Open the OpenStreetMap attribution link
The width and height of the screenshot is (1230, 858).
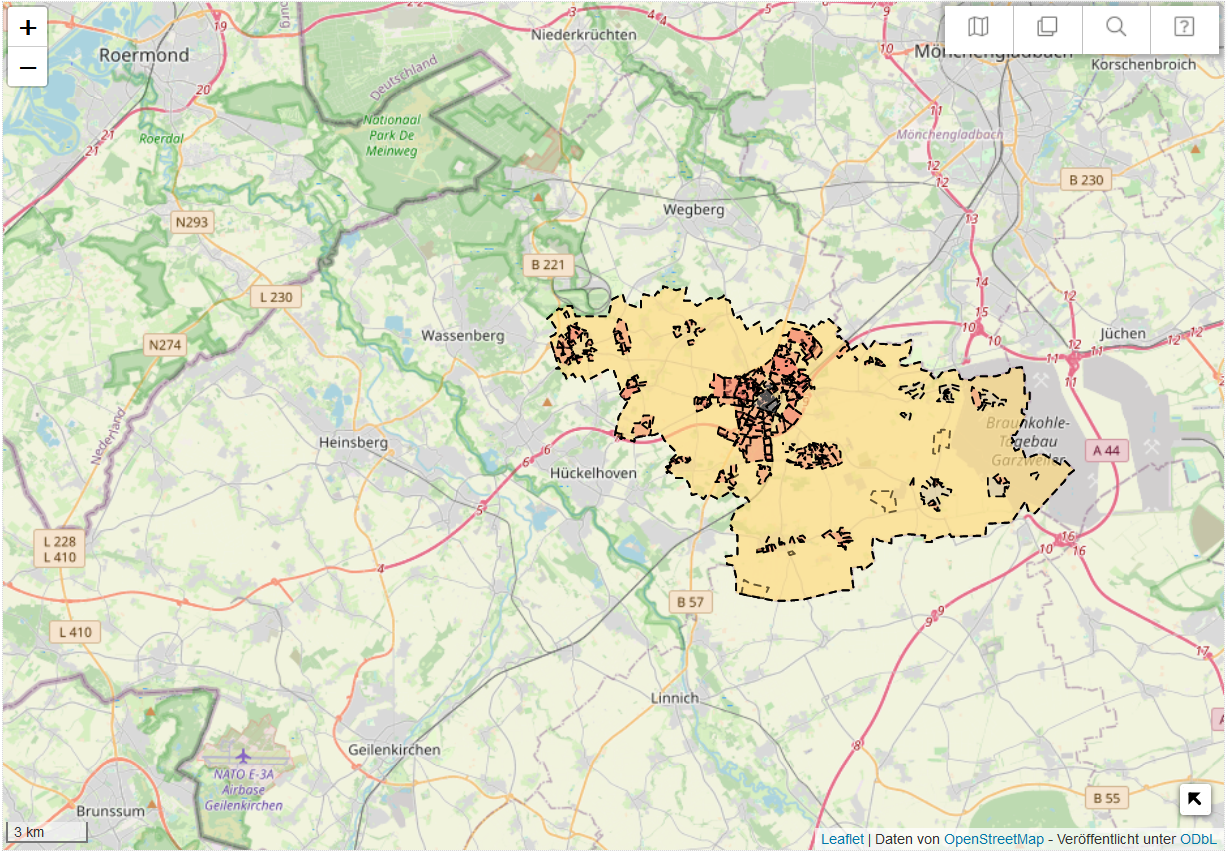[x=993, y=840]
